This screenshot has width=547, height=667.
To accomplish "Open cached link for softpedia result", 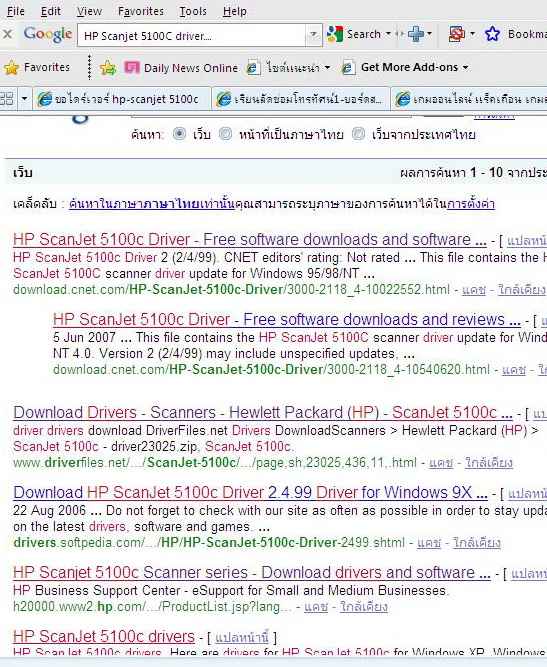I will click(x=429, y=543).
